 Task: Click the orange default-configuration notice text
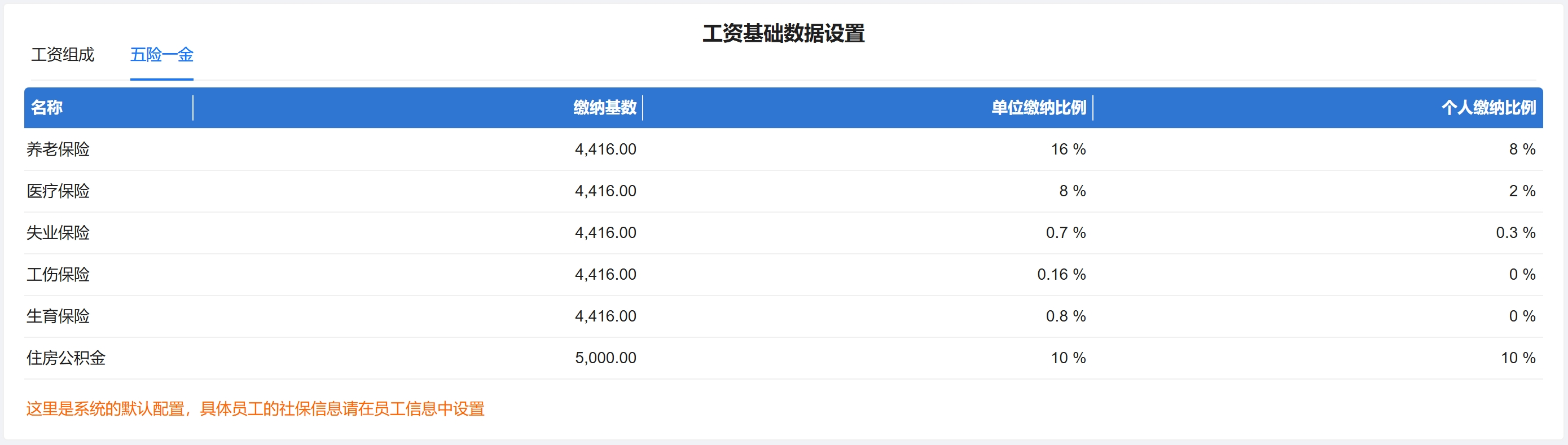coord(255,408)
